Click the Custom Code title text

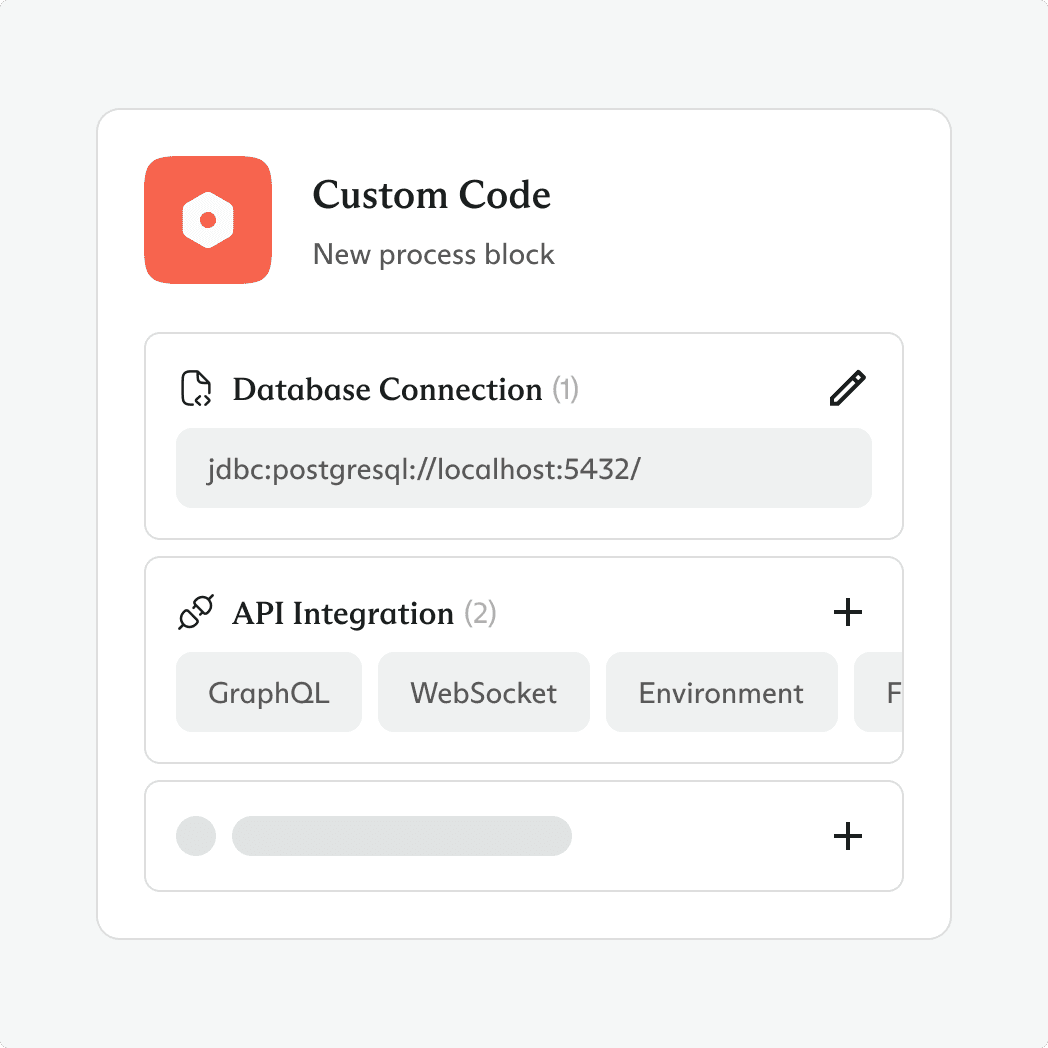431,195
